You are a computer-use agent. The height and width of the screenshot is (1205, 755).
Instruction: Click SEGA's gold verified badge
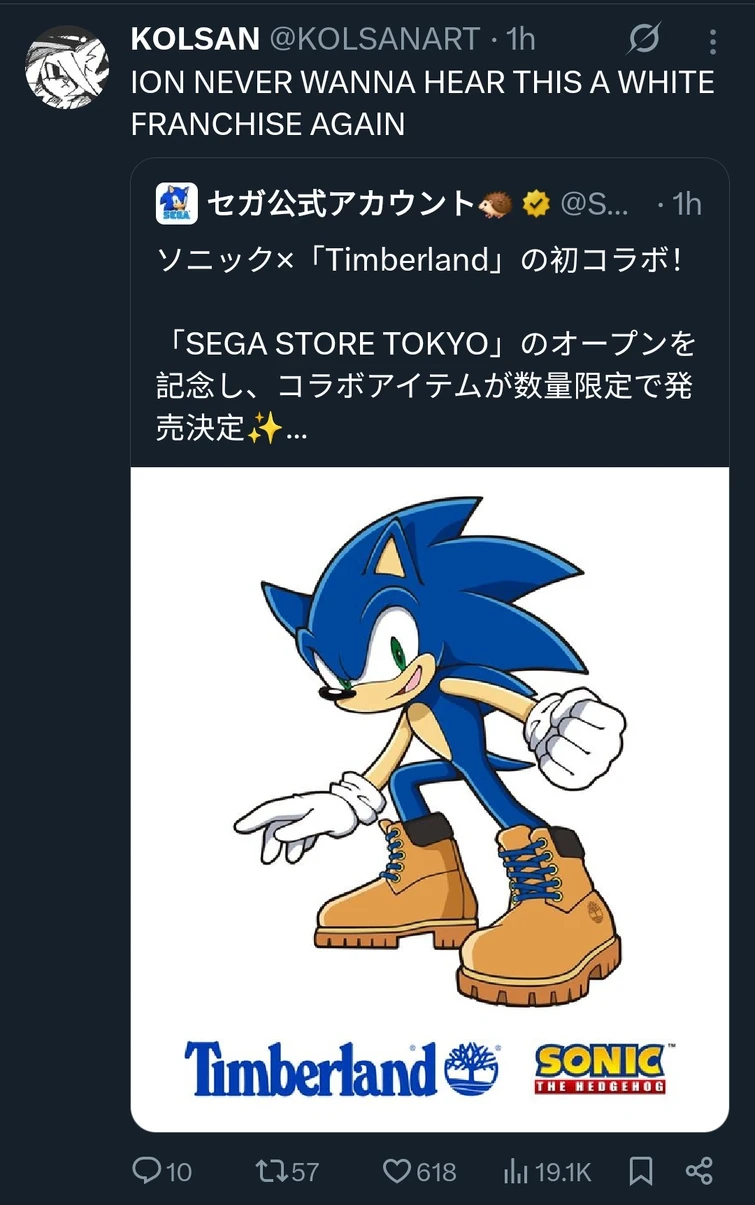tap(536, 202)
